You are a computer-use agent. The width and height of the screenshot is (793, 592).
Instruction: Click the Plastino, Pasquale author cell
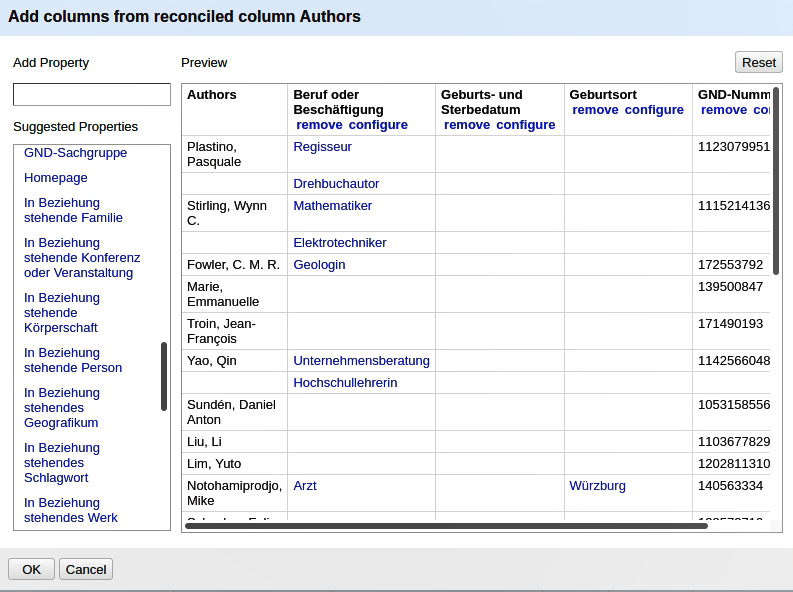click(235, 154)
